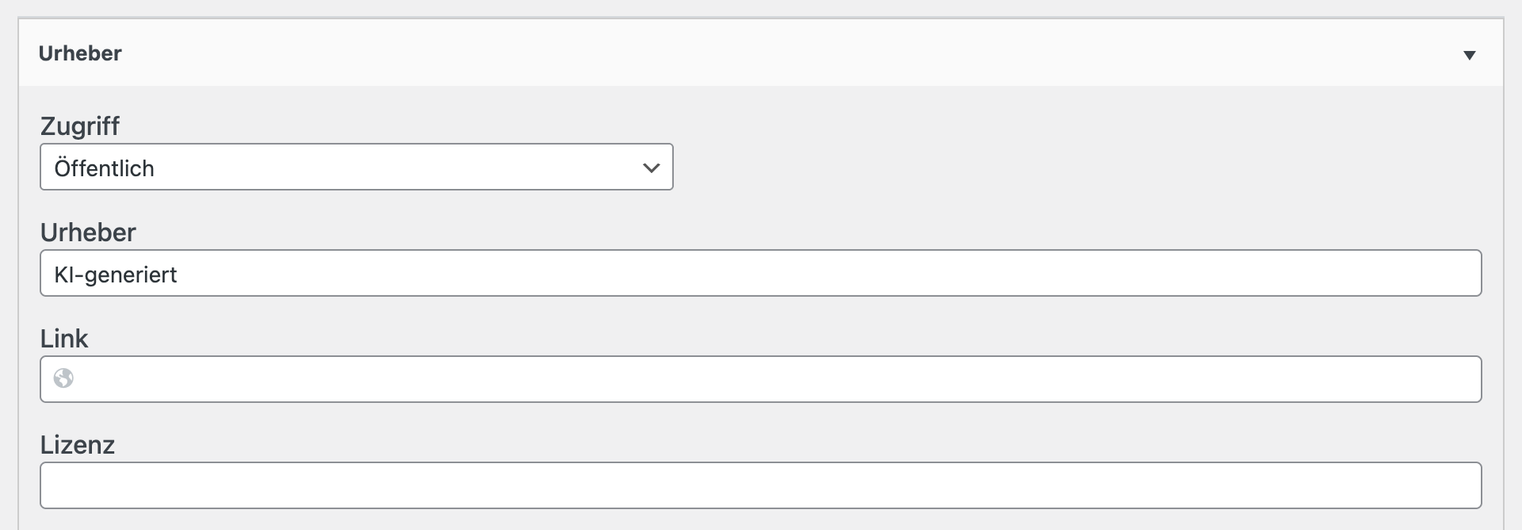The image size is (1522, 530).
Task: Click the middle of the Zugriff select box
Action: click(x=356, y=167)
